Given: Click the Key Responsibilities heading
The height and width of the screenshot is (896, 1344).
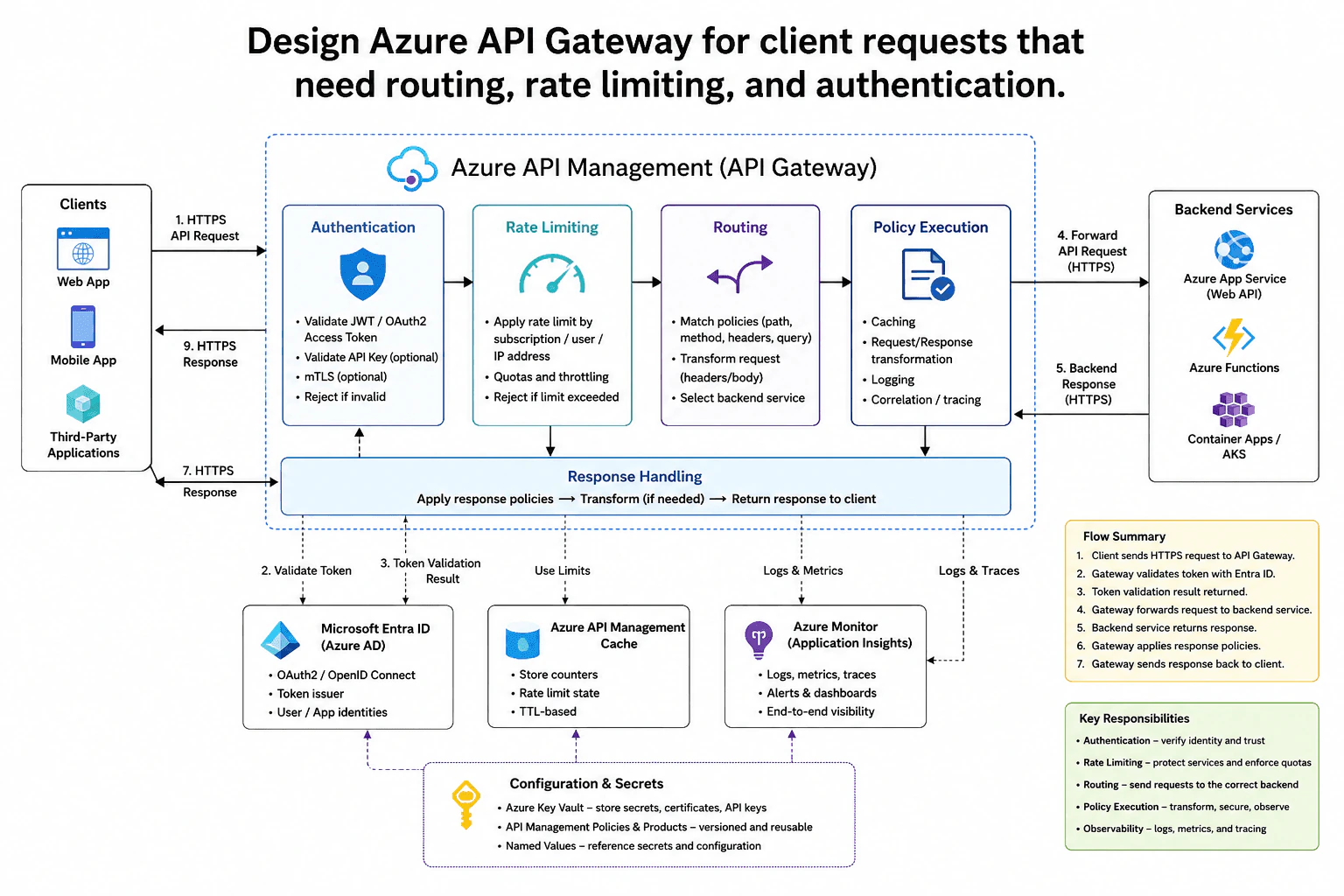Looking at the screenshot, I should click(x=1134, y=718).
